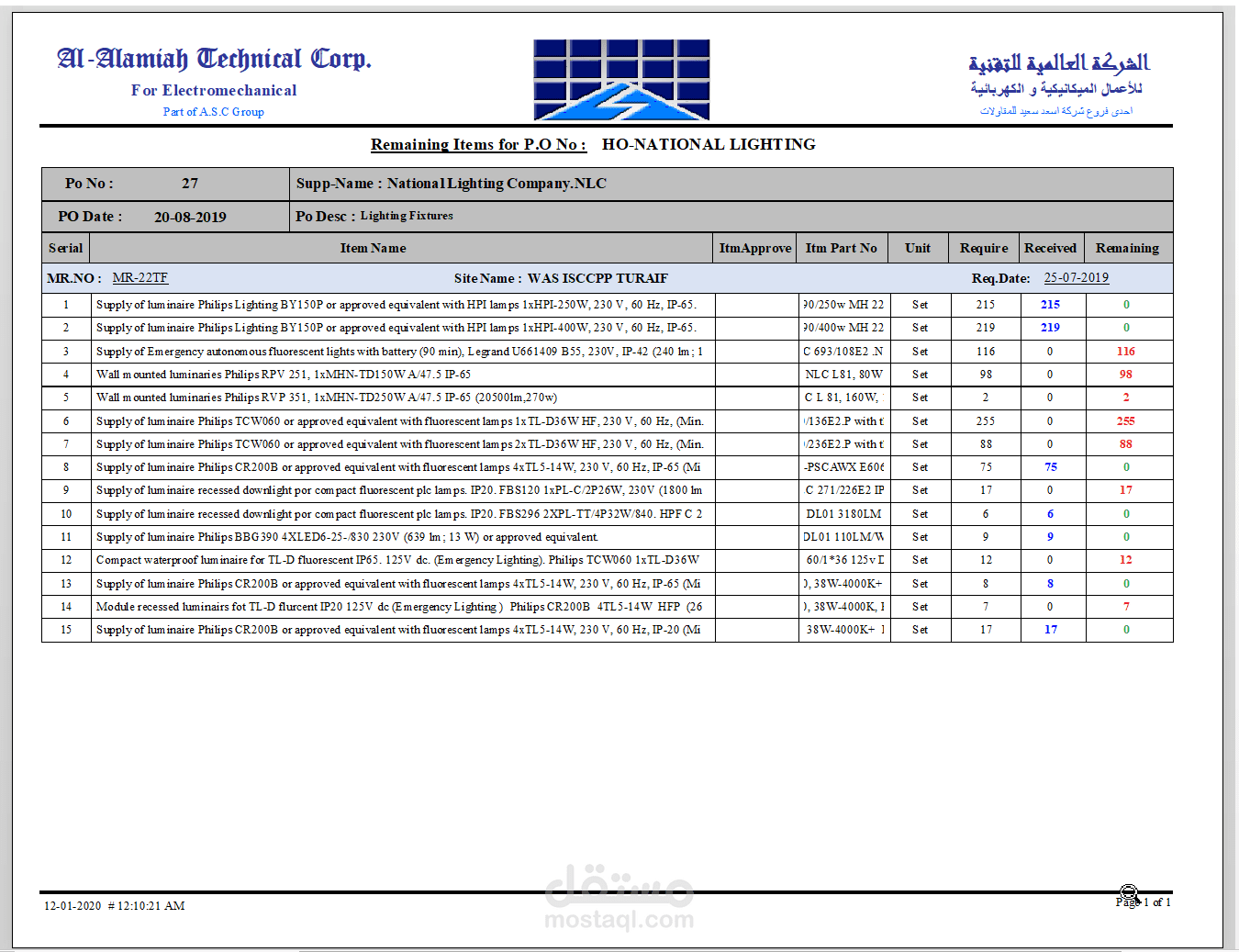Click received quantity 75 in row 8

[x=1051, y=467]
